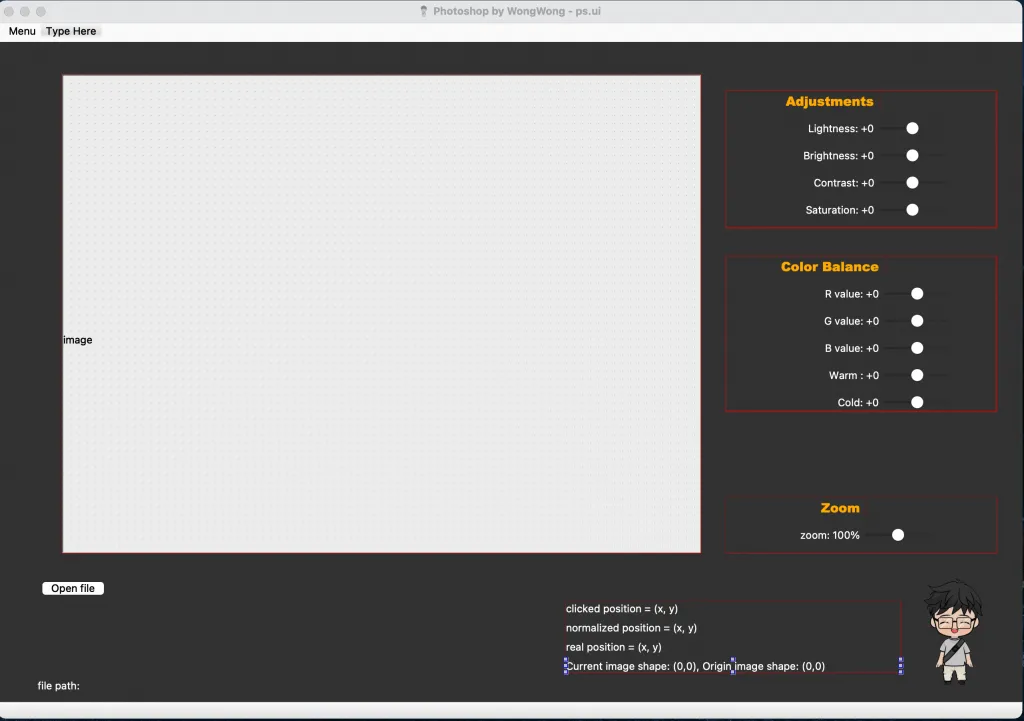Click the 'file path:' label
The width and height of the screenshot is (1024, 721).
pyautogui.click(x=58, y=686)
